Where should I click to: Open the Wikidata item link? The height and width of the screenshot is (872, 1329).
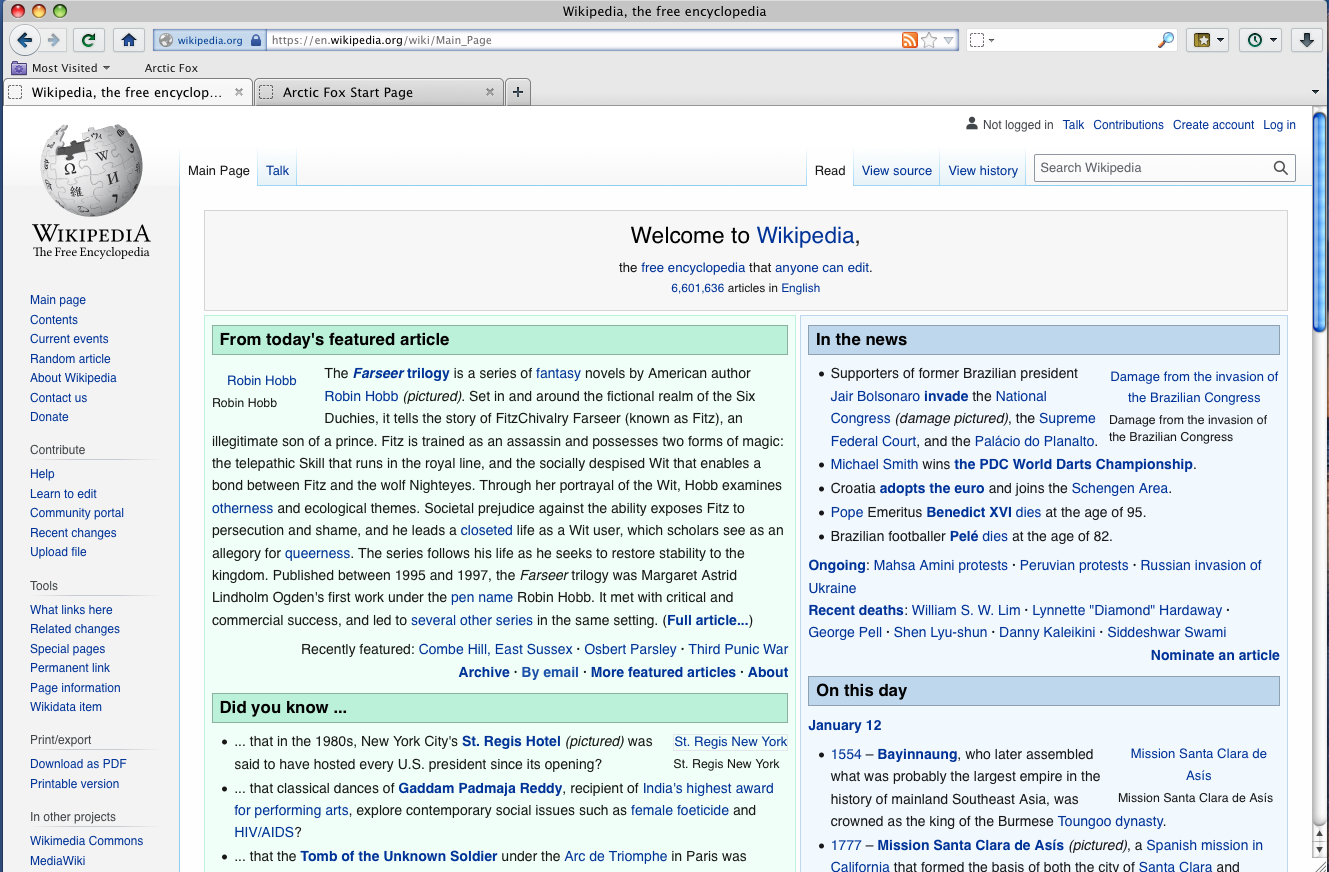pyautogui.click(x=66, y=707)
